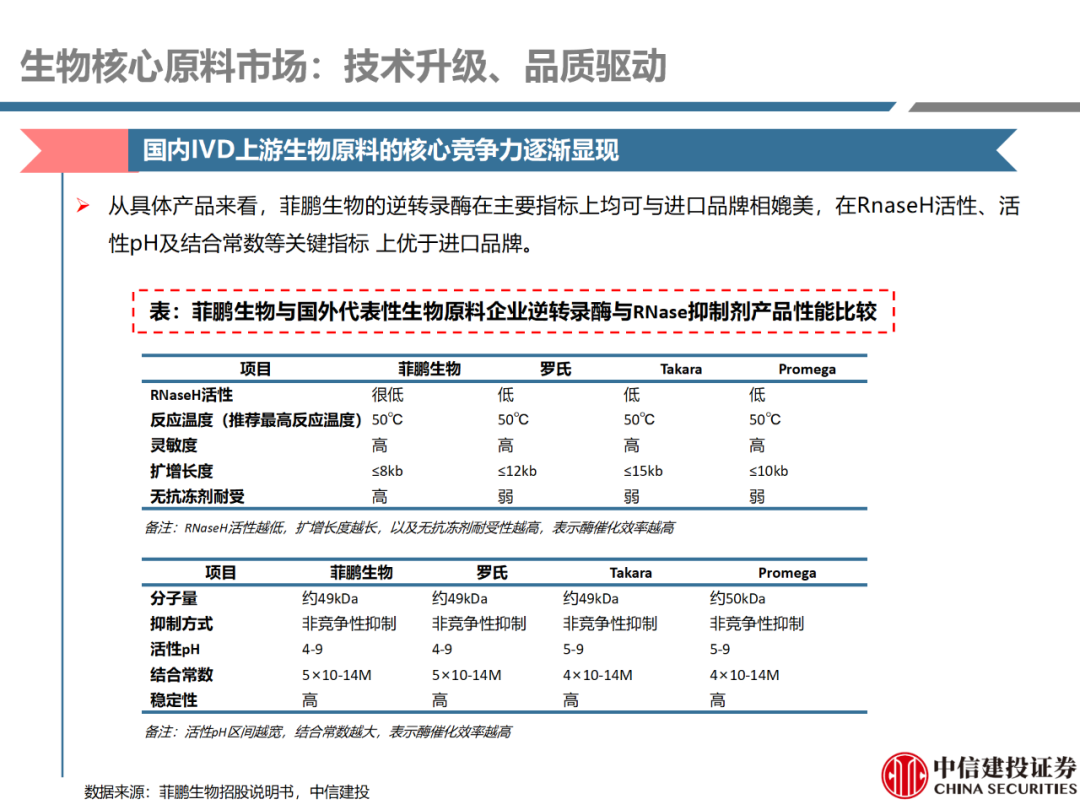The width and height of the screenshot is (1080, 810).
Task: Click the ≤15kb cell in 扩增长度 row
Action: [643, 471]
